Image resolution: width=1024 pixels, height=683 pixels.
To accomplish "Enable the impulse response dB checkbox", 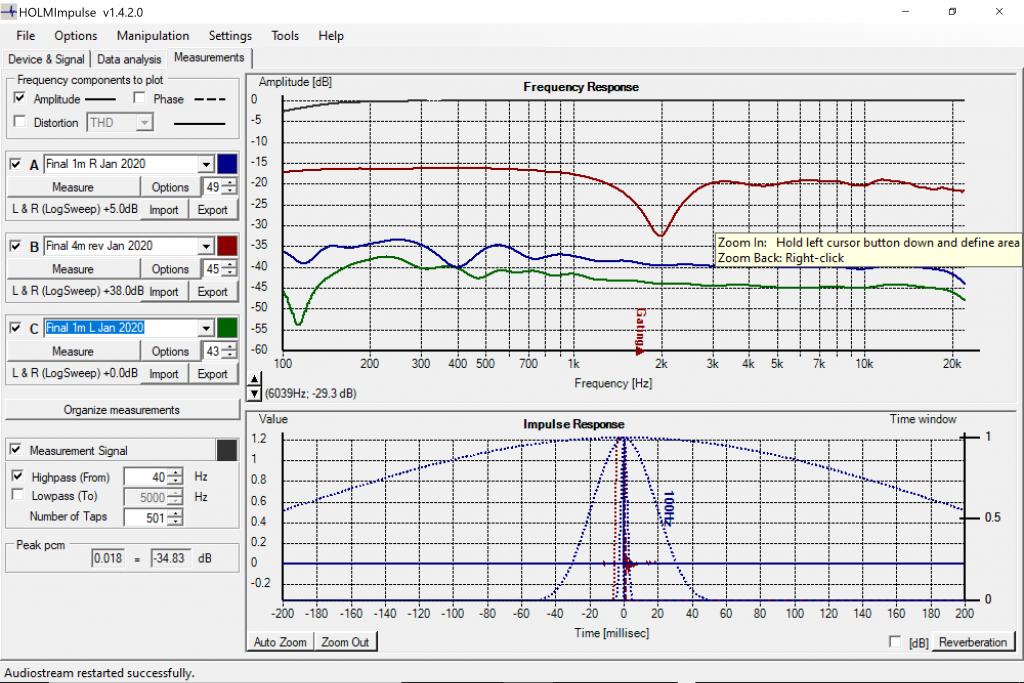I will [895, 642].
